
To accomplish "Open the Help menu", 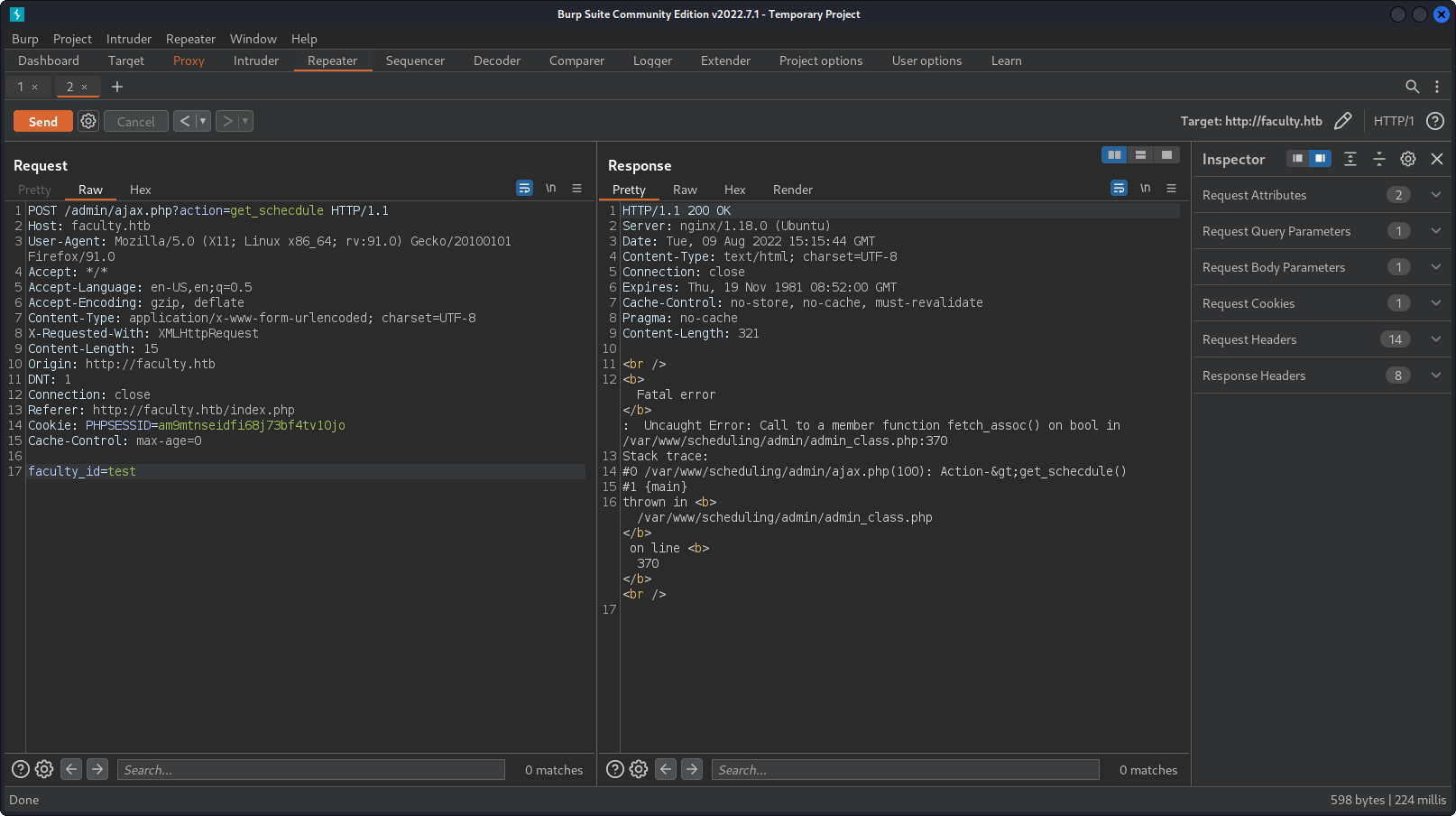I will pyautogui.click(x=304, y=39).
